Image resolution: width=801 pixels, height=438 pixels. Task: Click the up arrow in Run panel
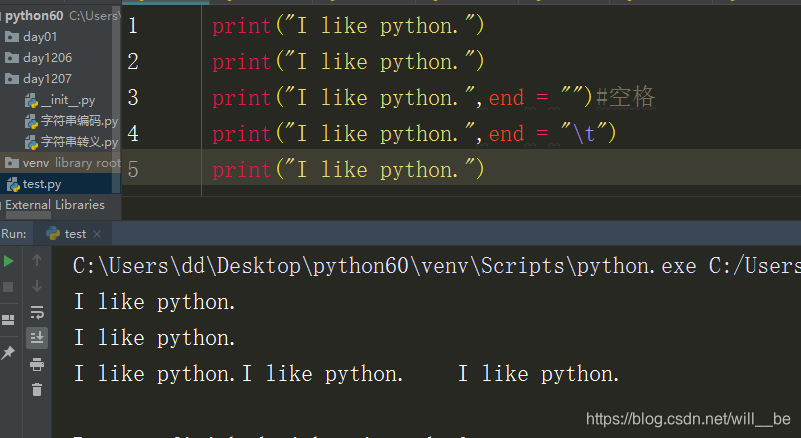37,260
